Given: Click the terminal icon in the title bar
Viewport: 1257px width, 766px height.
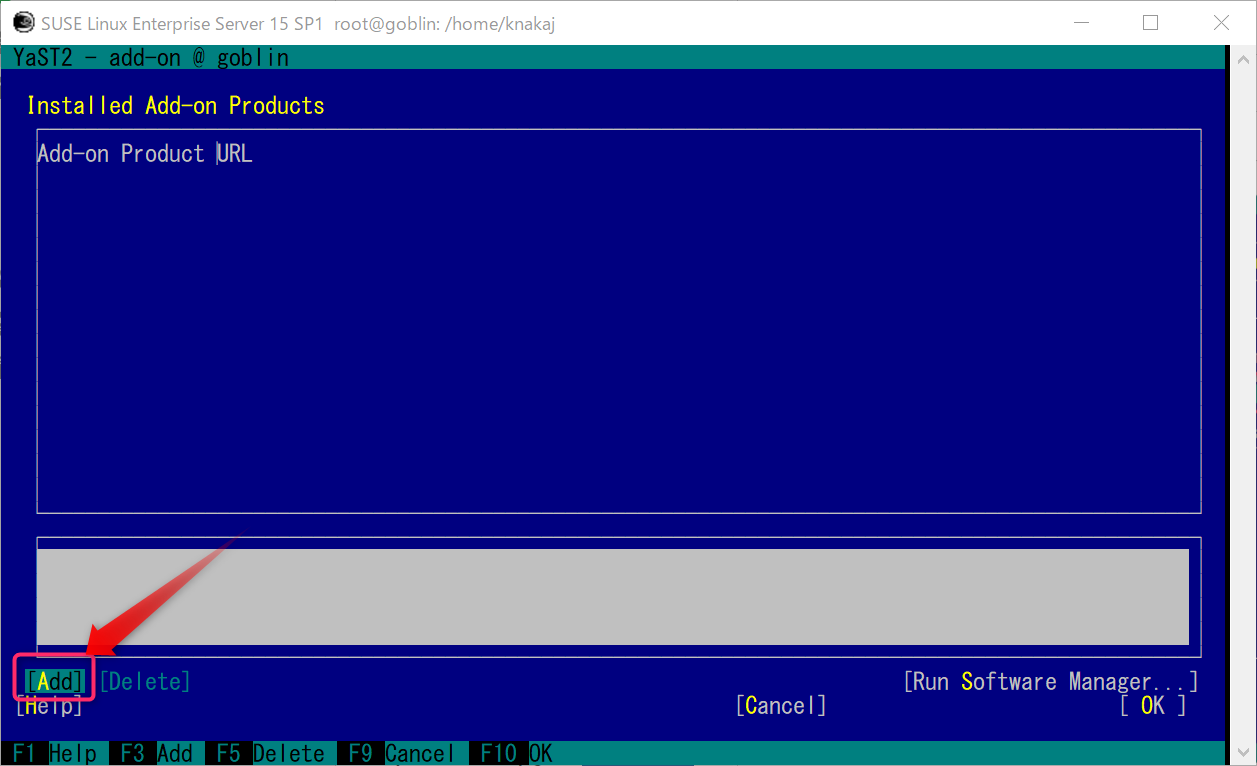Looking at the screenshot, I should pos(22,21).
